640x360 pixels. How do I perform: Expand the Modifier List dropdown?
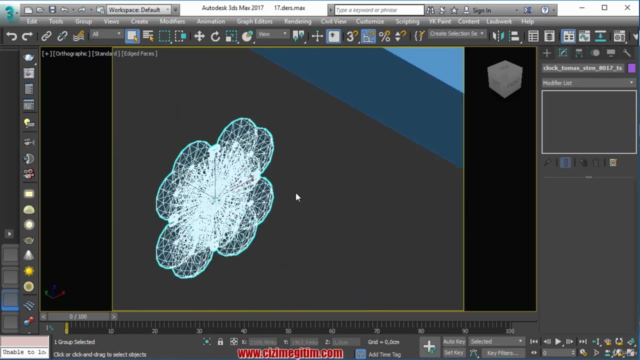tap(588, 83)
